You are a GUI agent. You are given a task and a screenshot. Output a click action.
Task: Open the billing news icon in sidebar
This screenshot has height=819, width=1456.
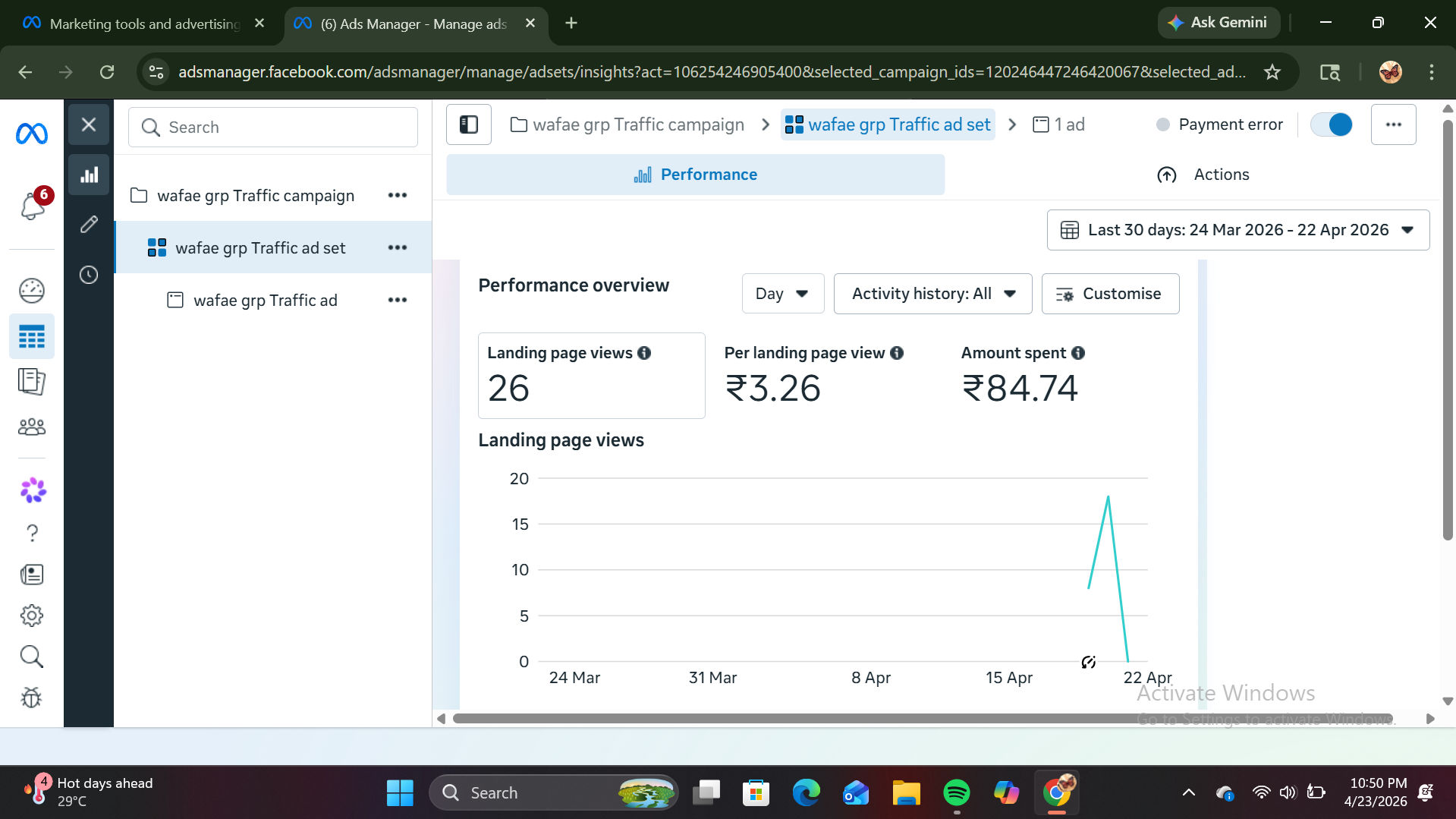click(32, 575)
